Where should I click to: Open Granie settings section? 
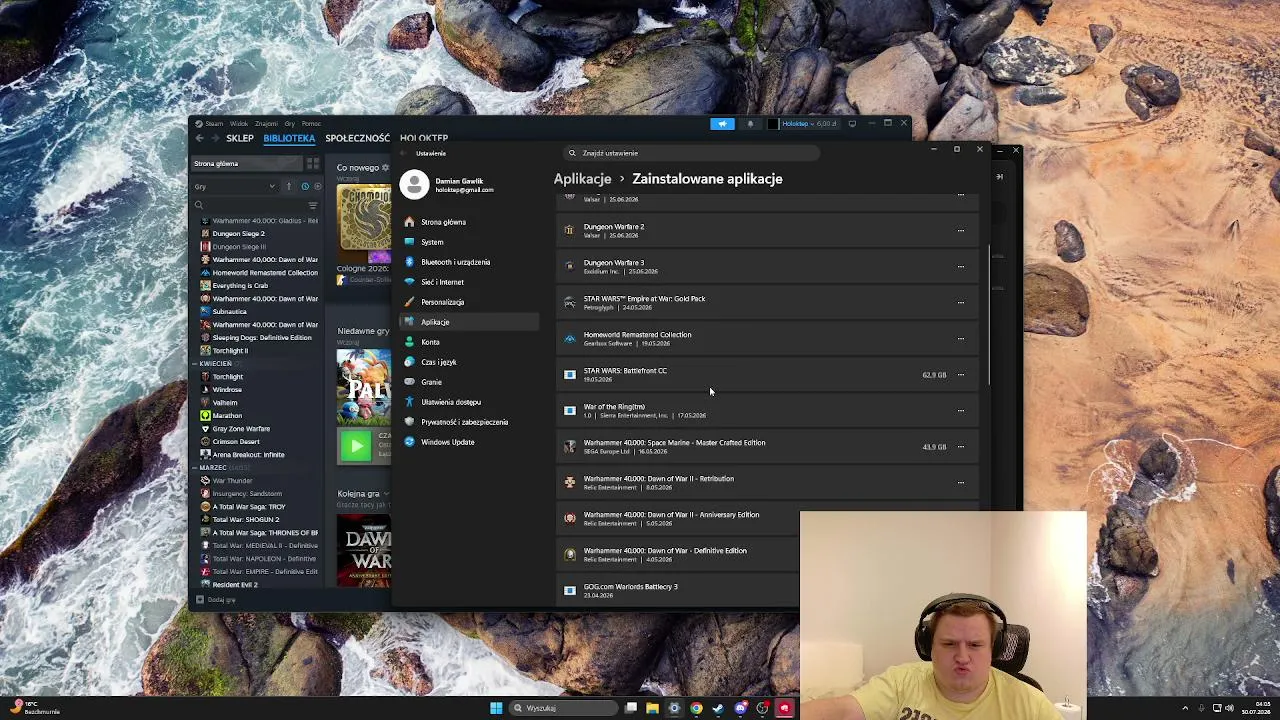click(x=470, y=382)
